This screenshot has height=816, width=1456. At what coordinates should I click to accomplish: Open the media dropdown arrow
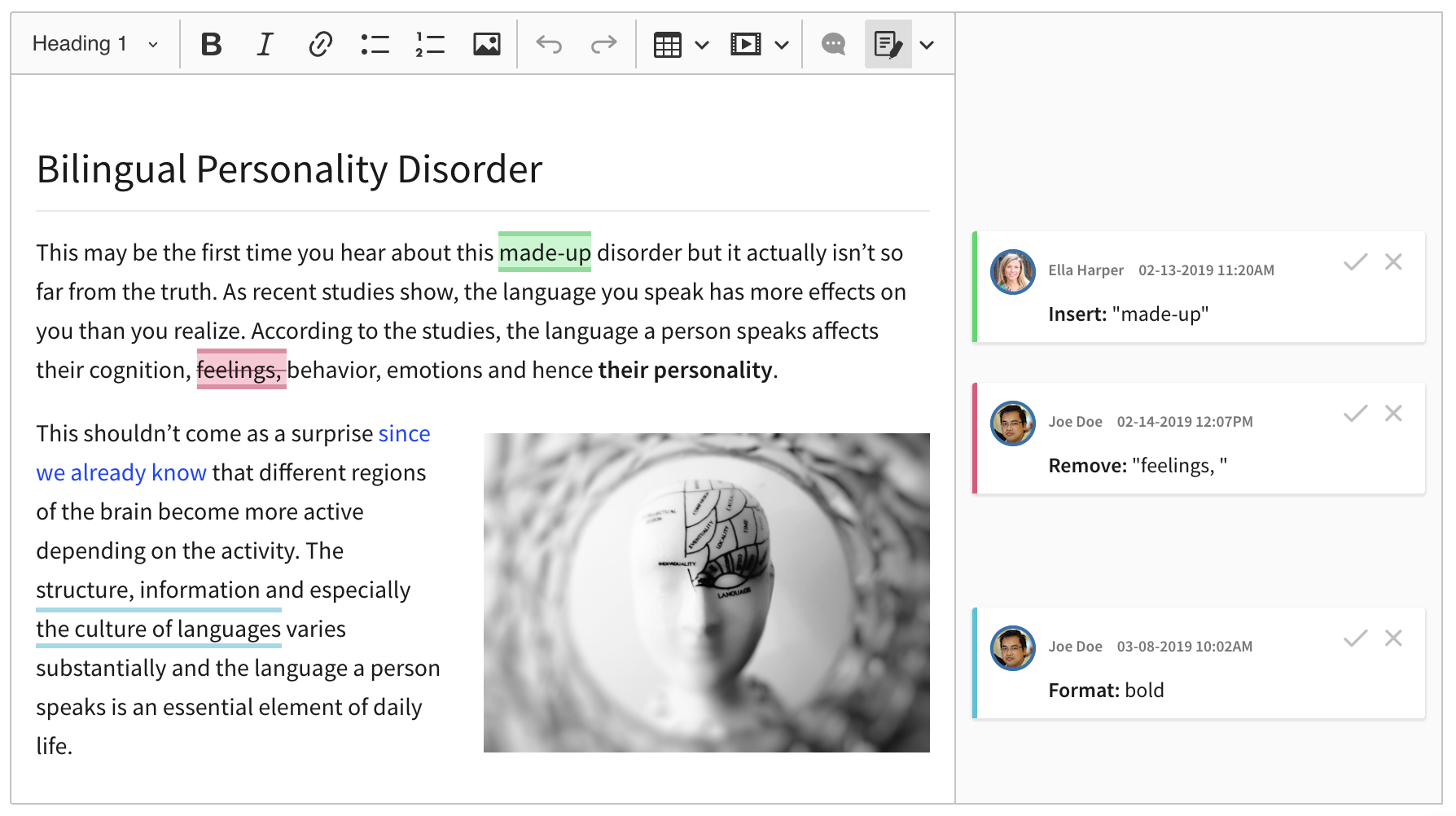782,45
